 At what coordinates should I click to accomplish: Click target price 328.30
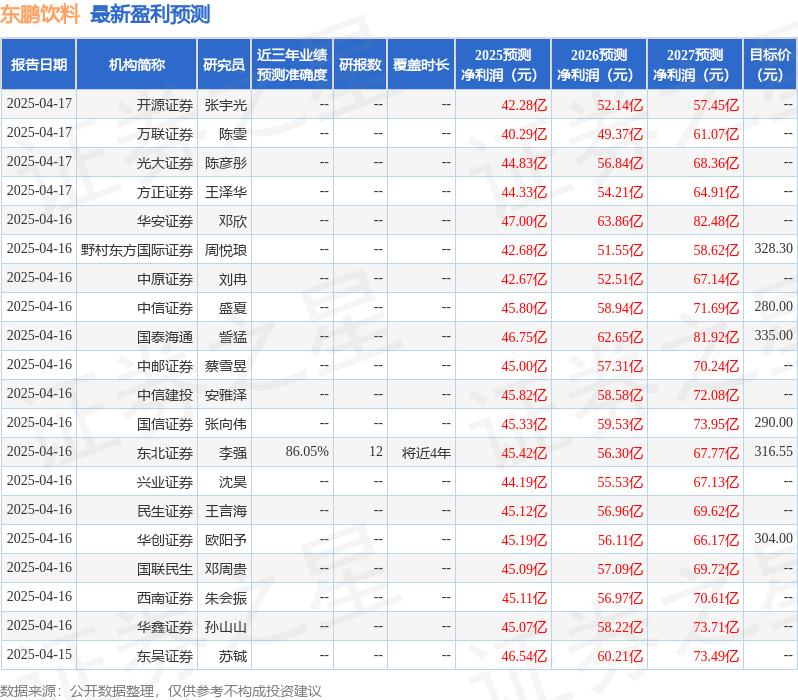773,248
